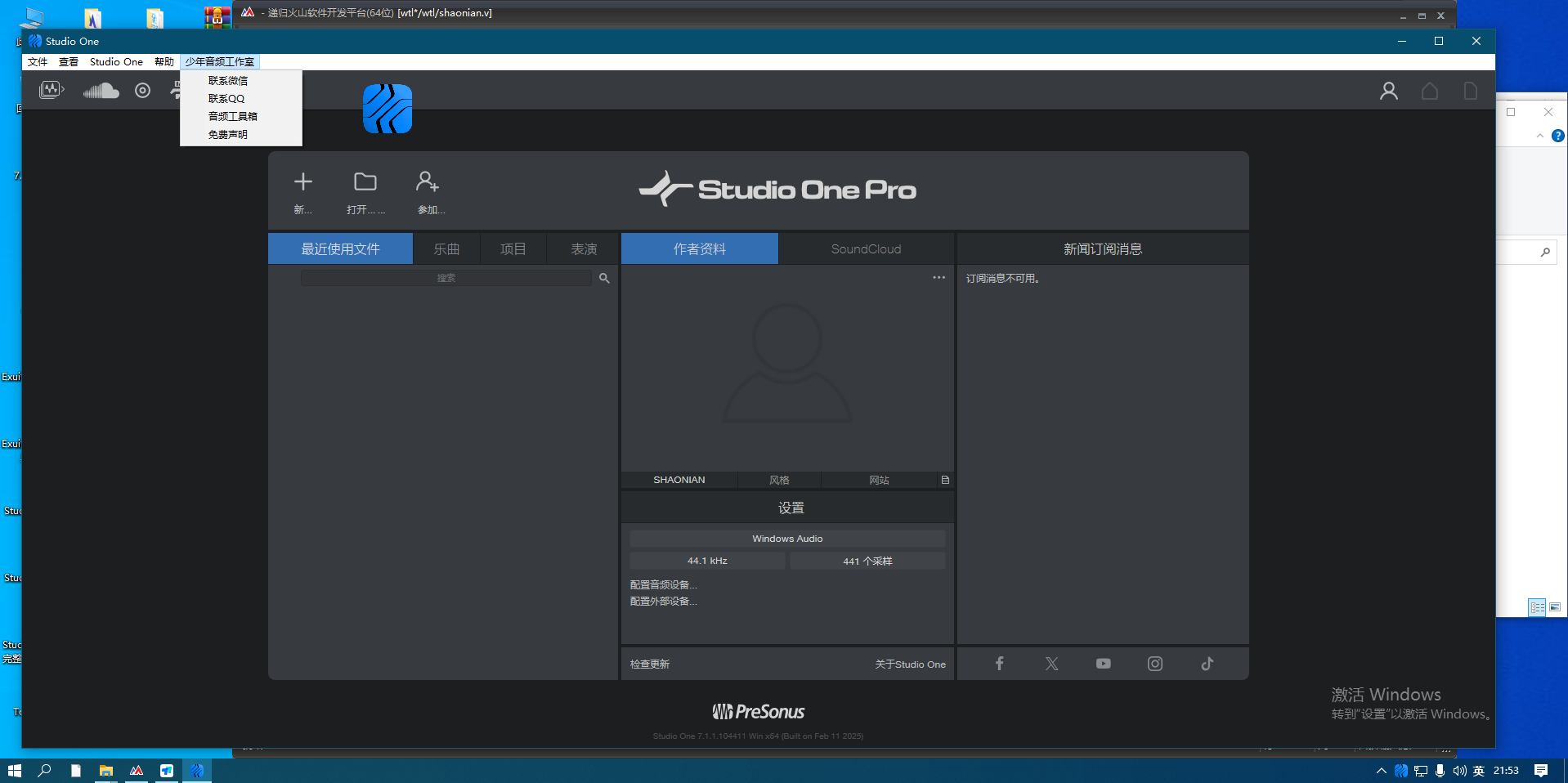Click search magnifier in the back window
Image resolution: width=1568 pixels, height=783 pixels.
(1545, 252)
